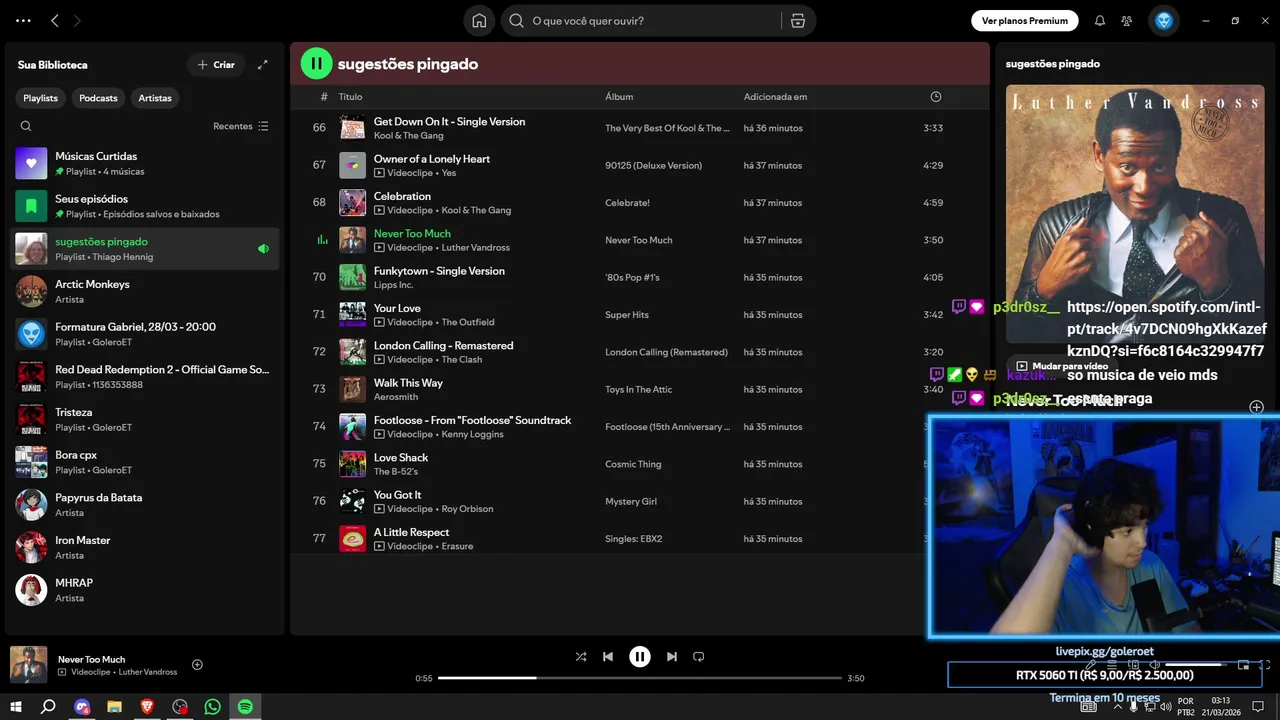Skip to the previous track
1280x720 pixels.
tap(608, 657)
